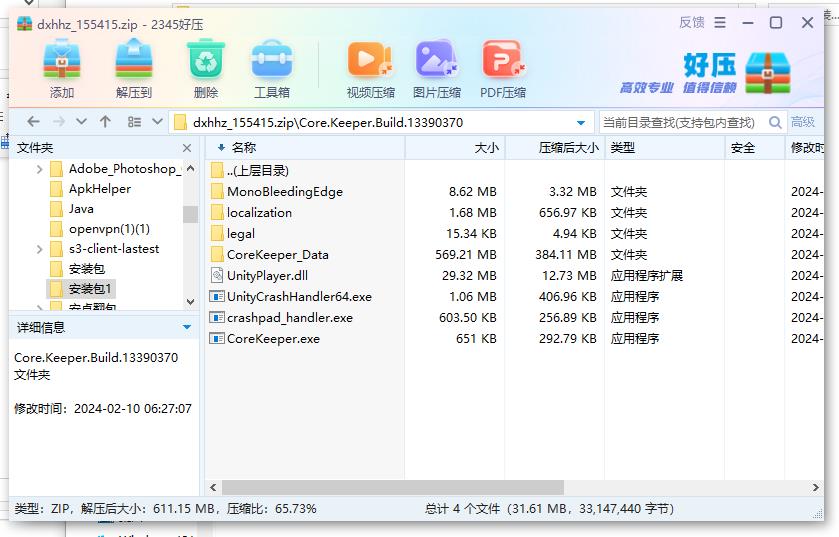Open the 工具箱 toolbox icon
This screenshot has width=839, height=537.
point(272,60)
